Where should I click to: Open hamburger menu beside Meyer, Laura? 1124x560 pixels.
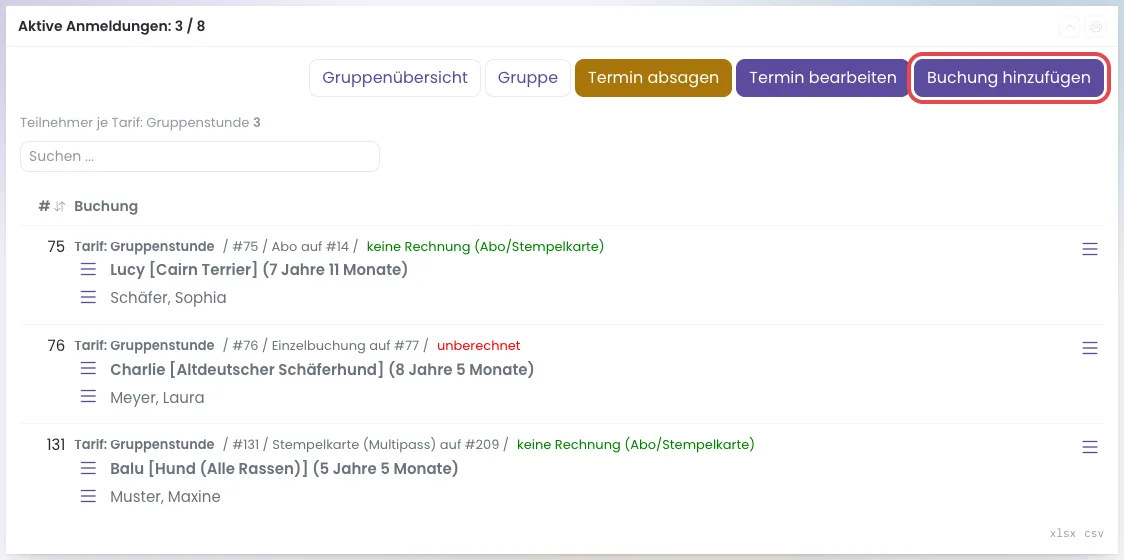coord(88,396)
